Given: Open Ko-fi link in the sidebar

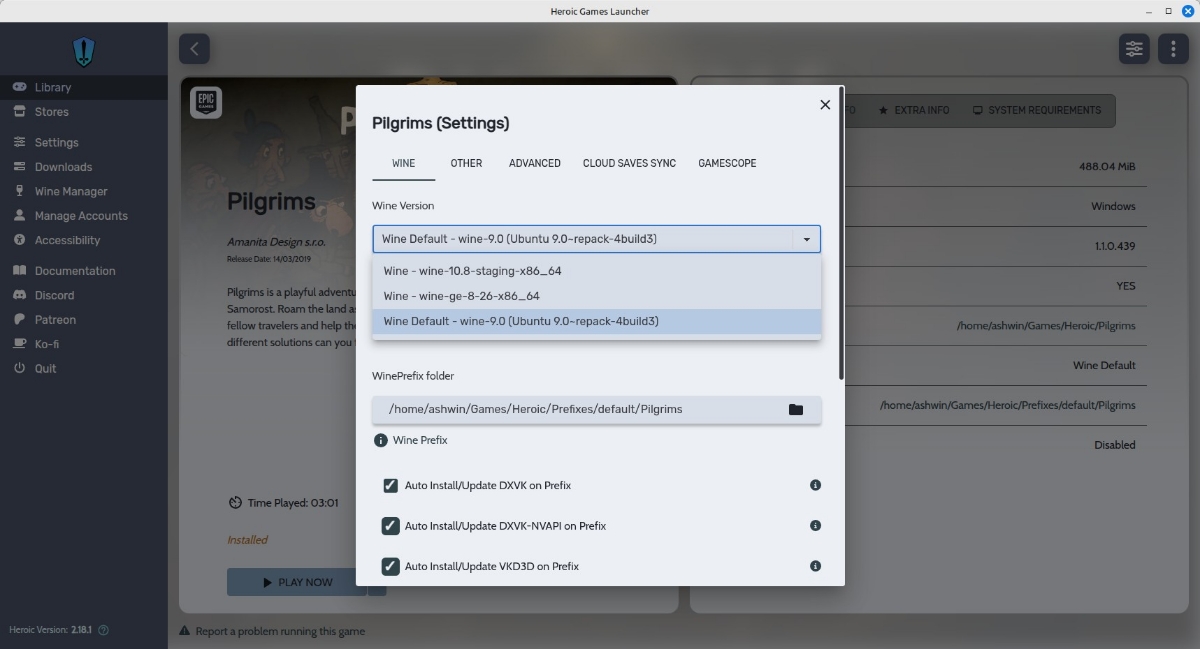Looking at the screenshot, I should tap(84, 344).
